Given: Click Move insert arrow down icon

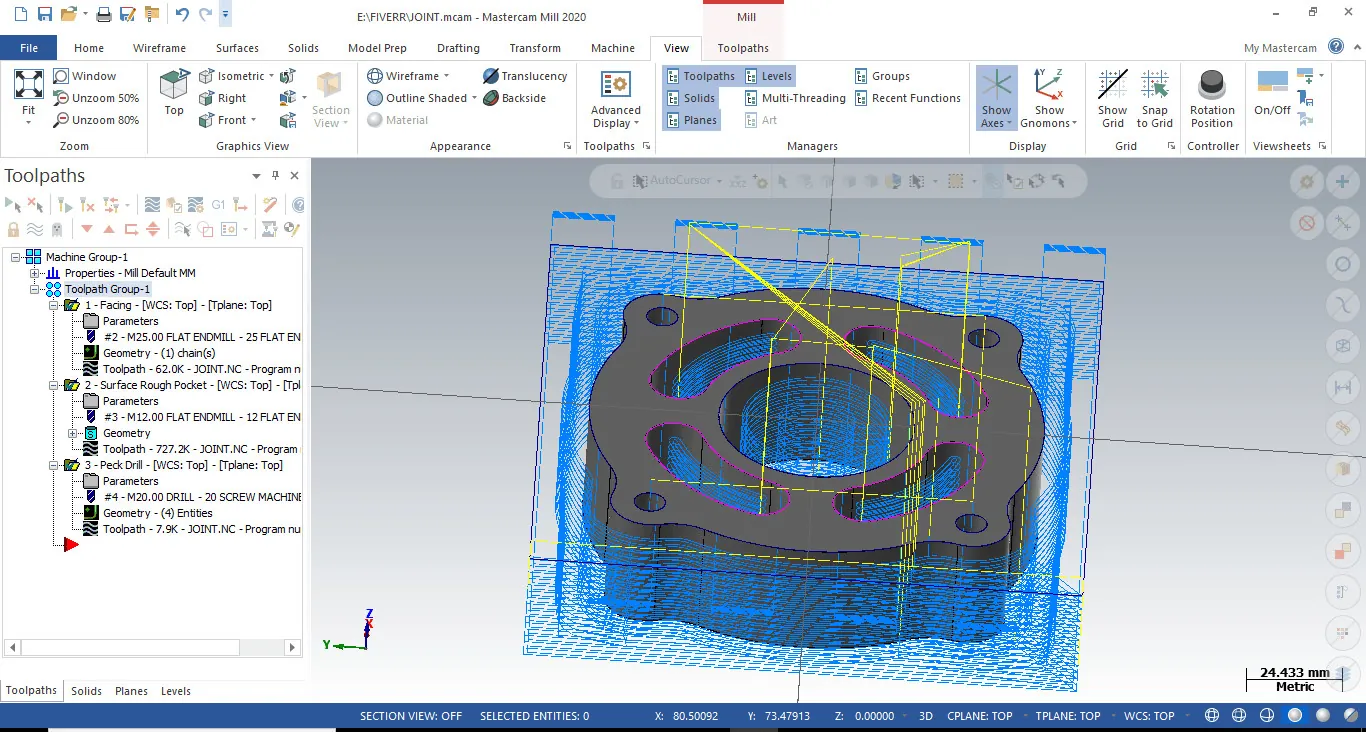Looking at the screenshot, I should point(87,229).
